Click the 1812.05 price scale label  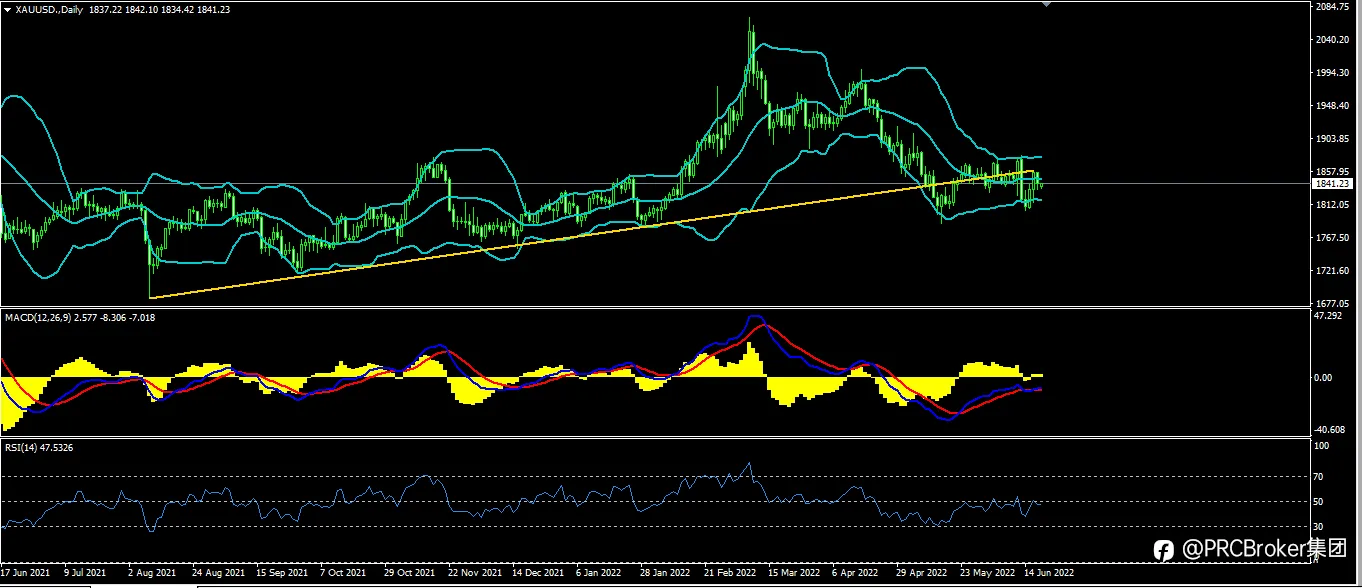pos(1335,205)
